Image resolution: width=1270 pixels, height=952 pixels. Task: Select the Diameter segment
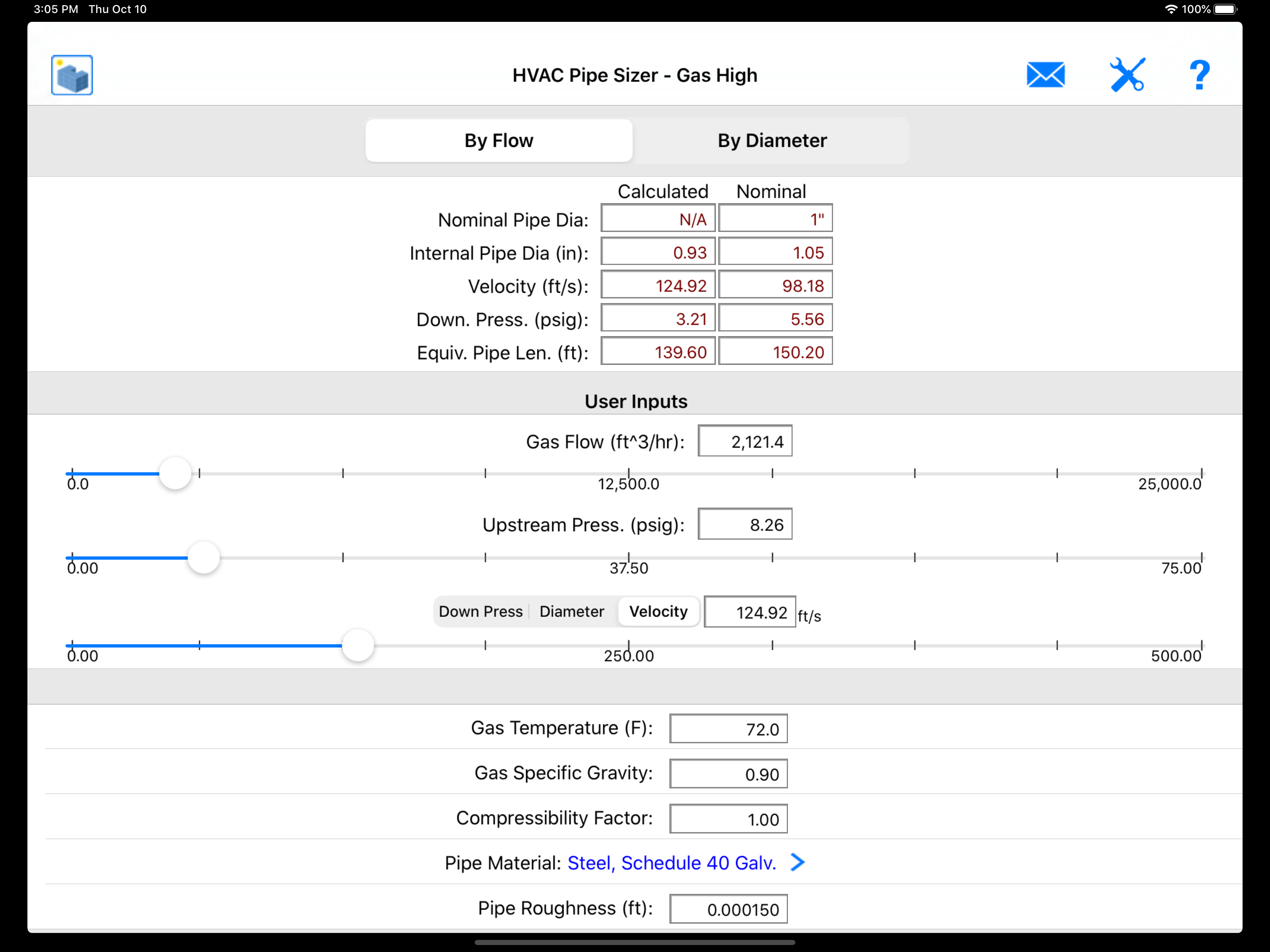coord(572,612)
